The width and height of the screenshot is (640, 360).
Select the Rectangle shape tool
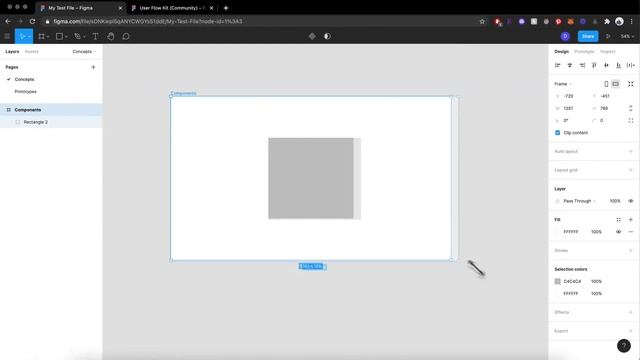pyautogui.click(x=59, y=36)
